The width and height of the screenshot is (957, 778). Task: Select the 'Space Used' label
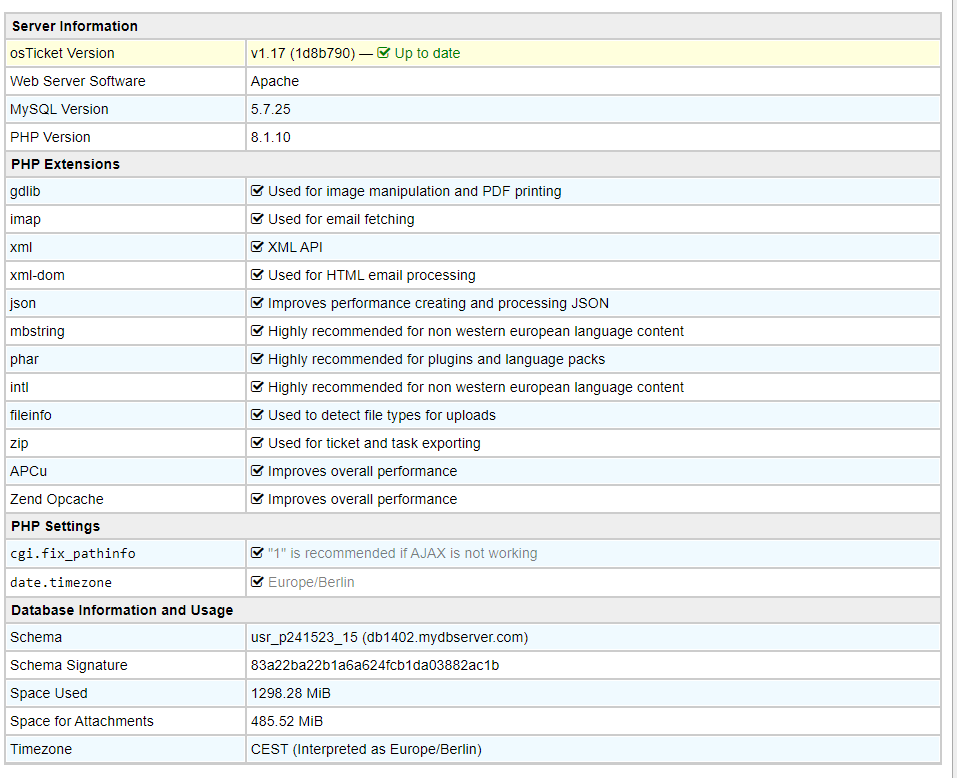(x=49, y=693)
